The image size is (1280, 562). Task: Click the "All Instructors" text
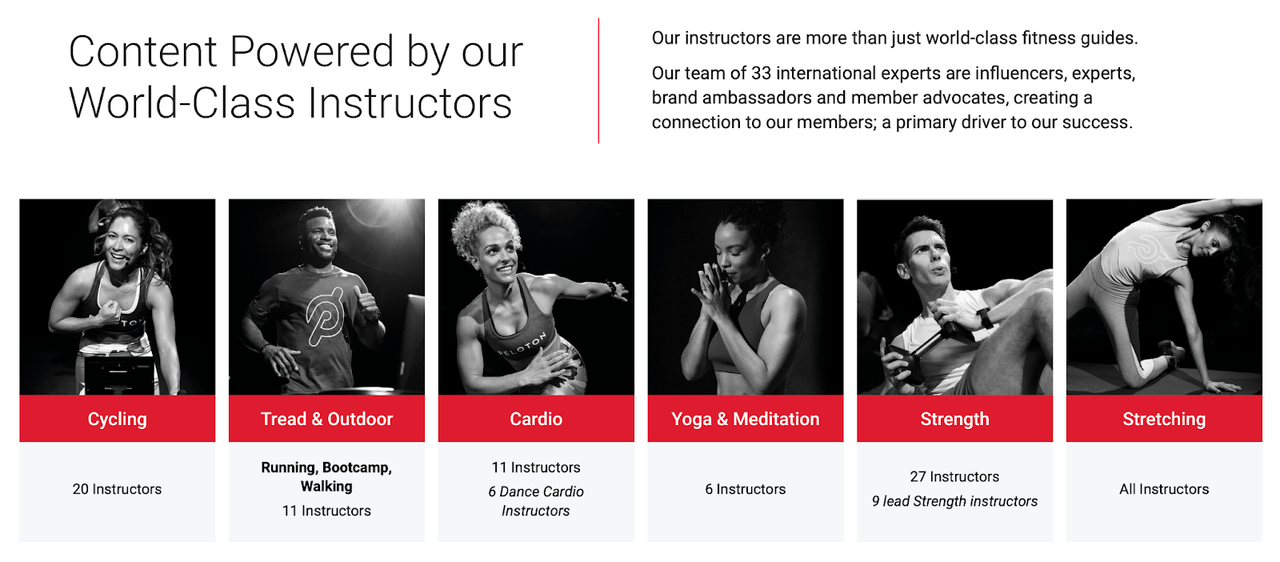(x=1164, y=489)
